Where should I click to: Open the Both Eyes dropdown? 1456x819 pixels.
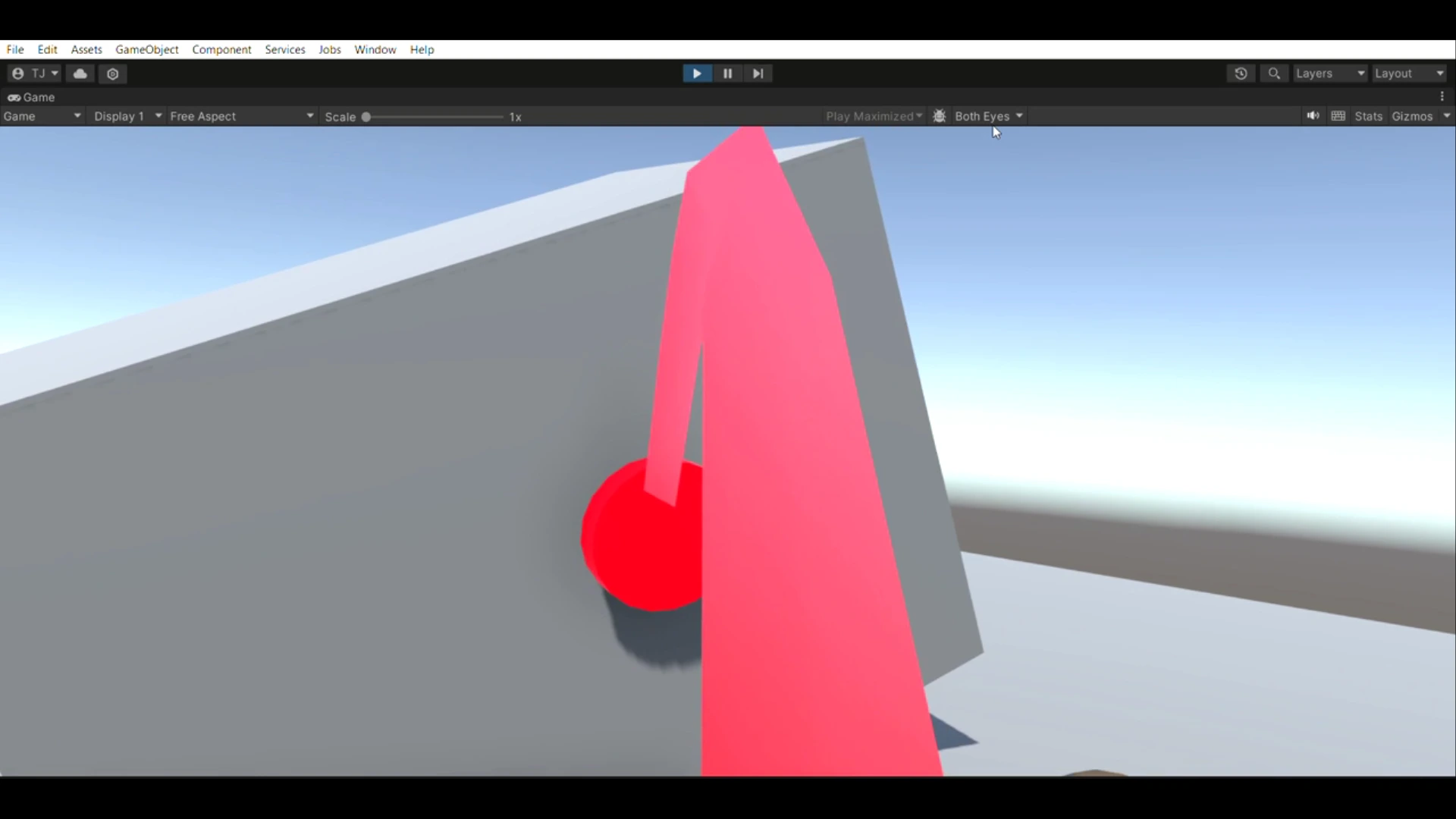coord(989,116)
